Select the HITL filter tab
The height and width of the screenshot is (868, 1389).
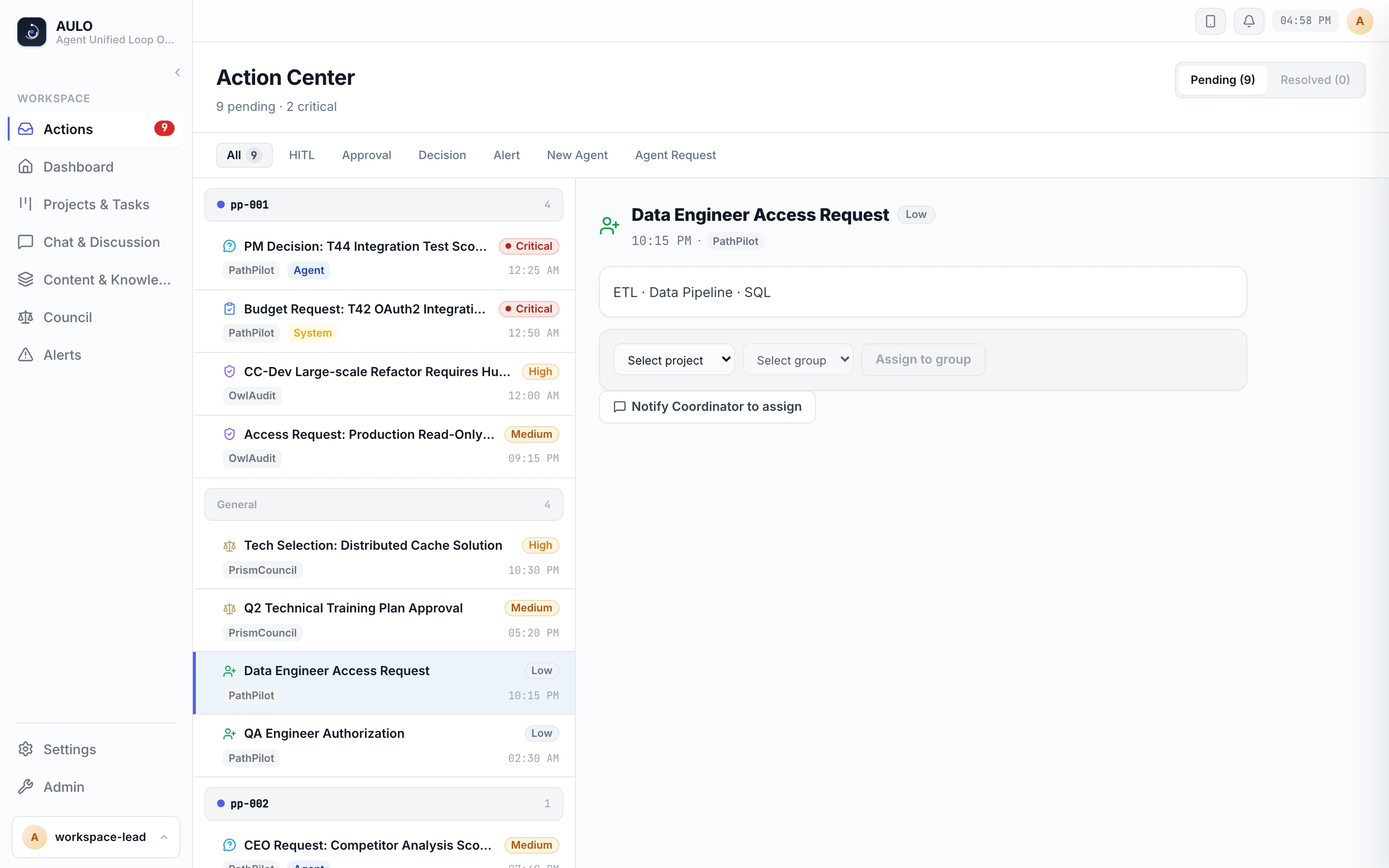point(301,155)
